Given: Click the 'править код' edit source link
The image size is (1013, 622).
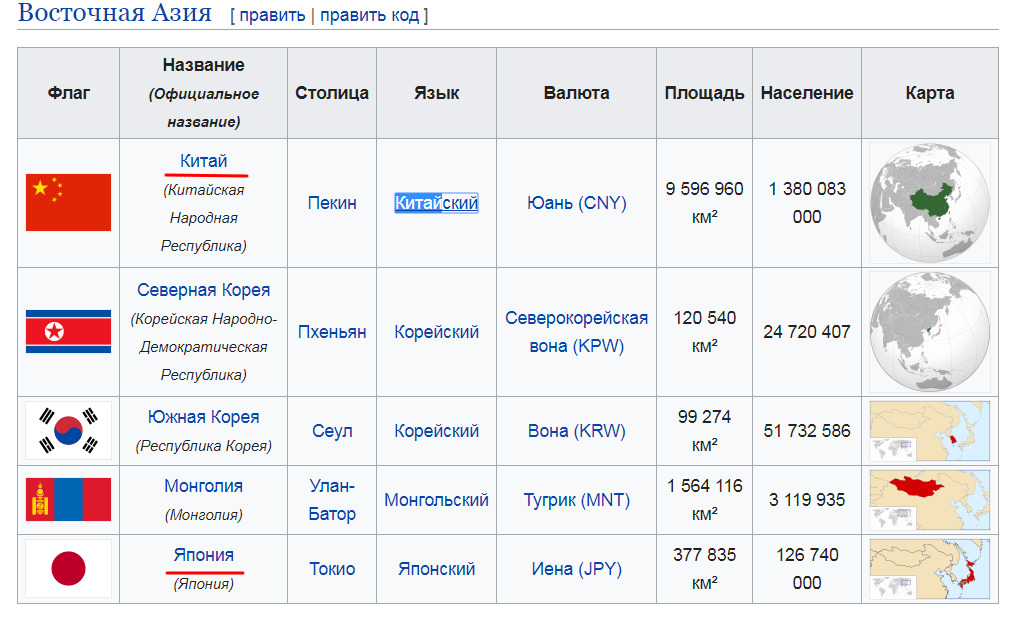Looking at the screenshot, I should (x=369, y=16).
